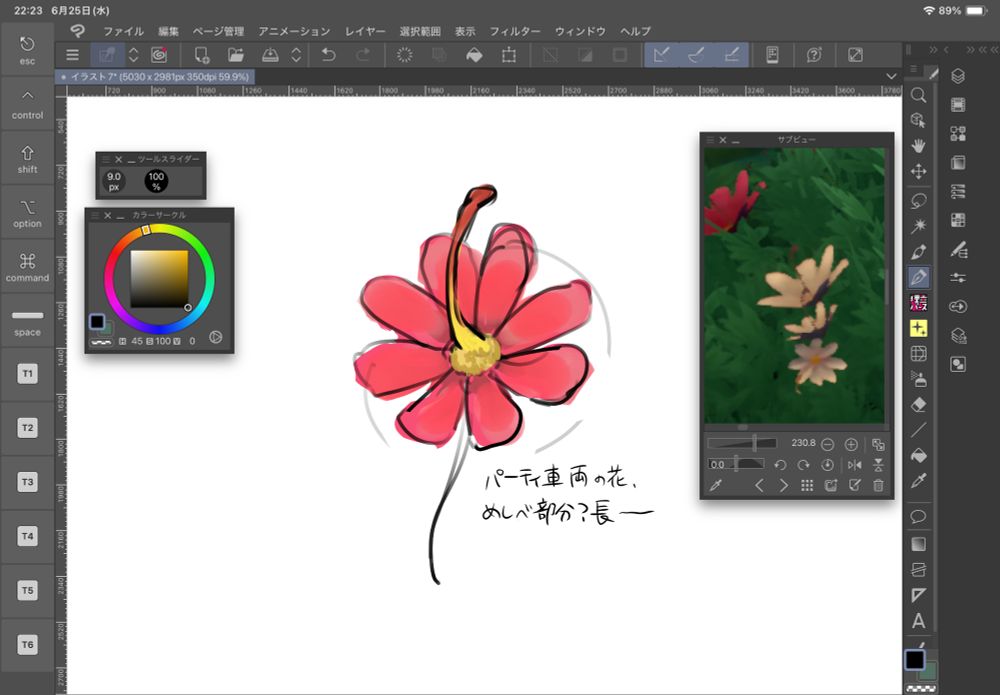Image resolution: width=1000 pixels, height=695 pixels.
Task: Select the Eraser tool in the tool palette
Action: point(918,405)
